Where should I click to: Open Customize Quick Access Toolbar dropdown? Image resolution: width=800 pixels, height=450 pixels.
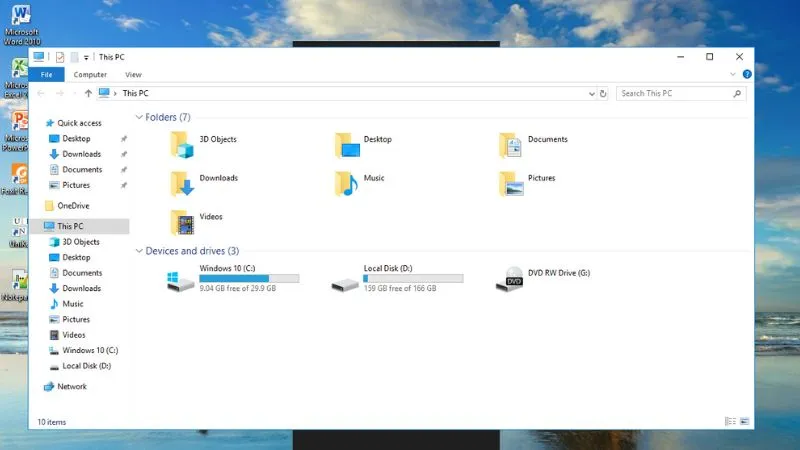(86, 58)
